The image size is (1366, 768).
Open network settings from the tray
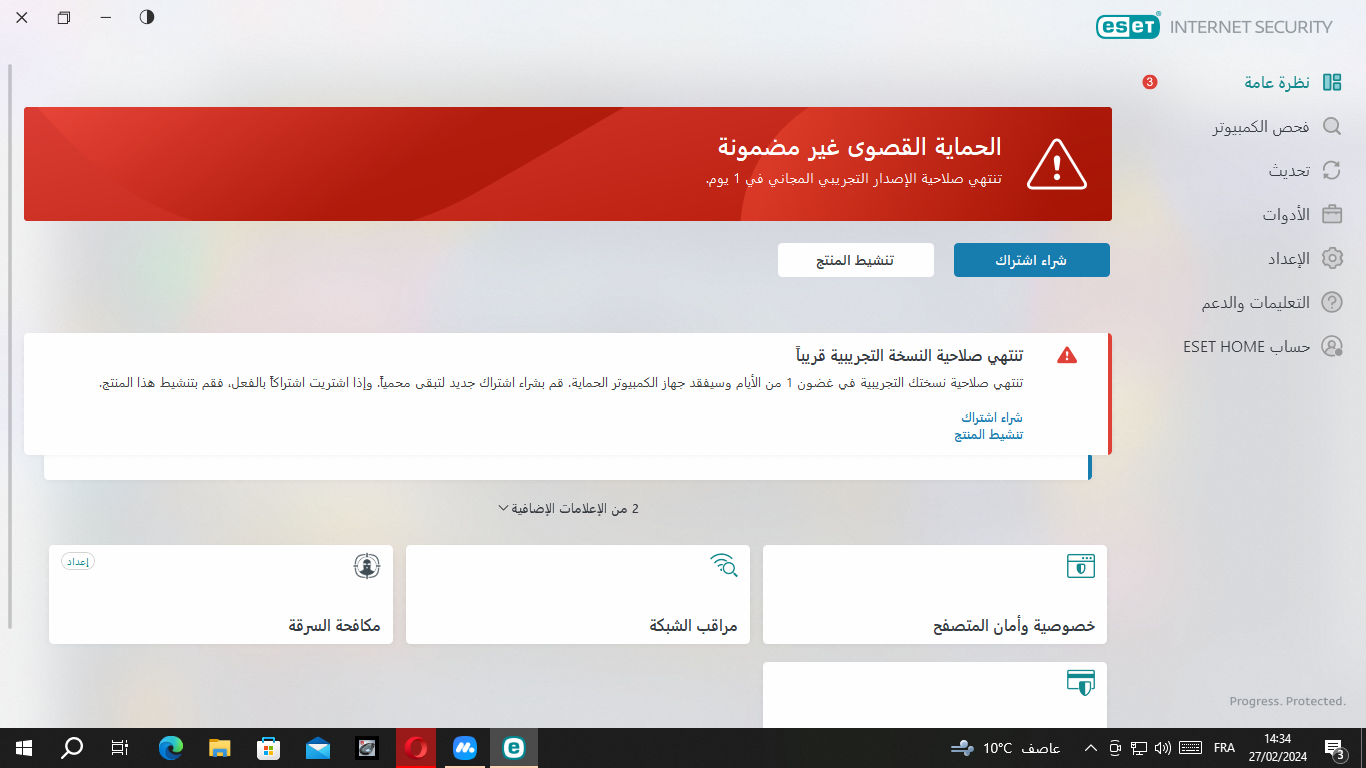click(x=1139, y=748)
